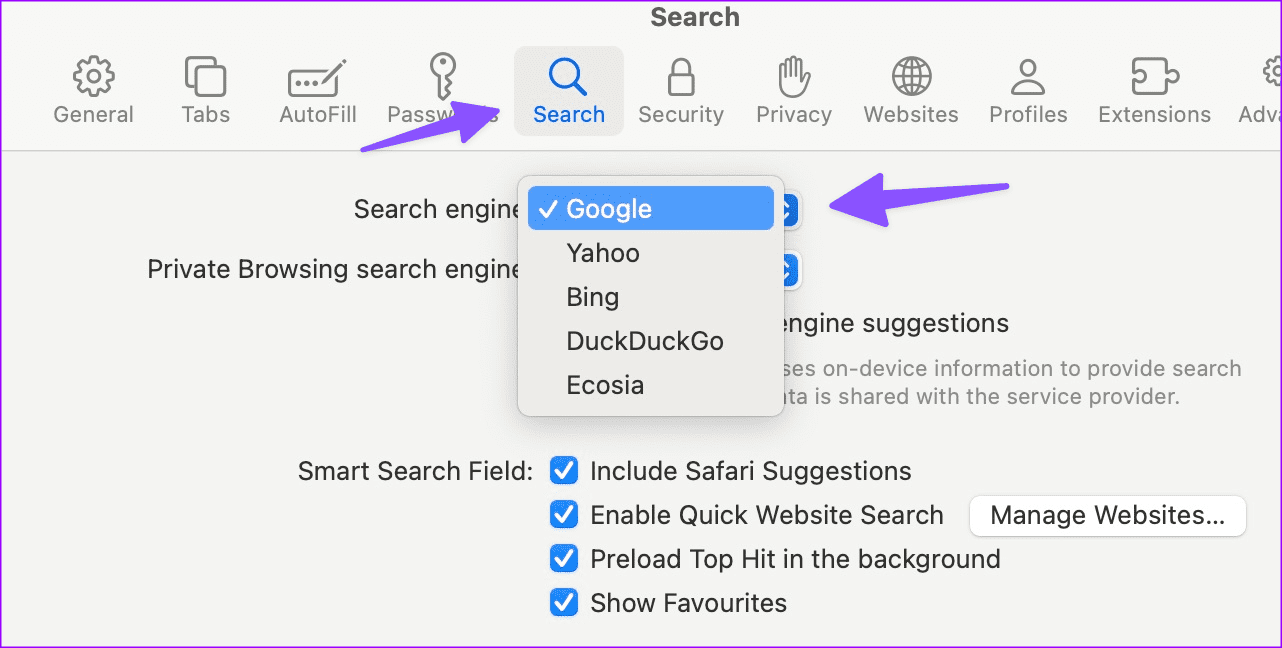Select DuckDuckGo as search engine

[x=645, y=340]
